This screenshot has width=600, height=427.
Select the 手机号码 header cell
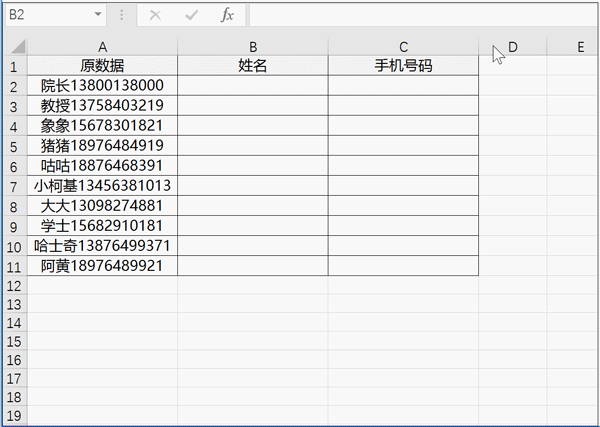coord(403,66)
